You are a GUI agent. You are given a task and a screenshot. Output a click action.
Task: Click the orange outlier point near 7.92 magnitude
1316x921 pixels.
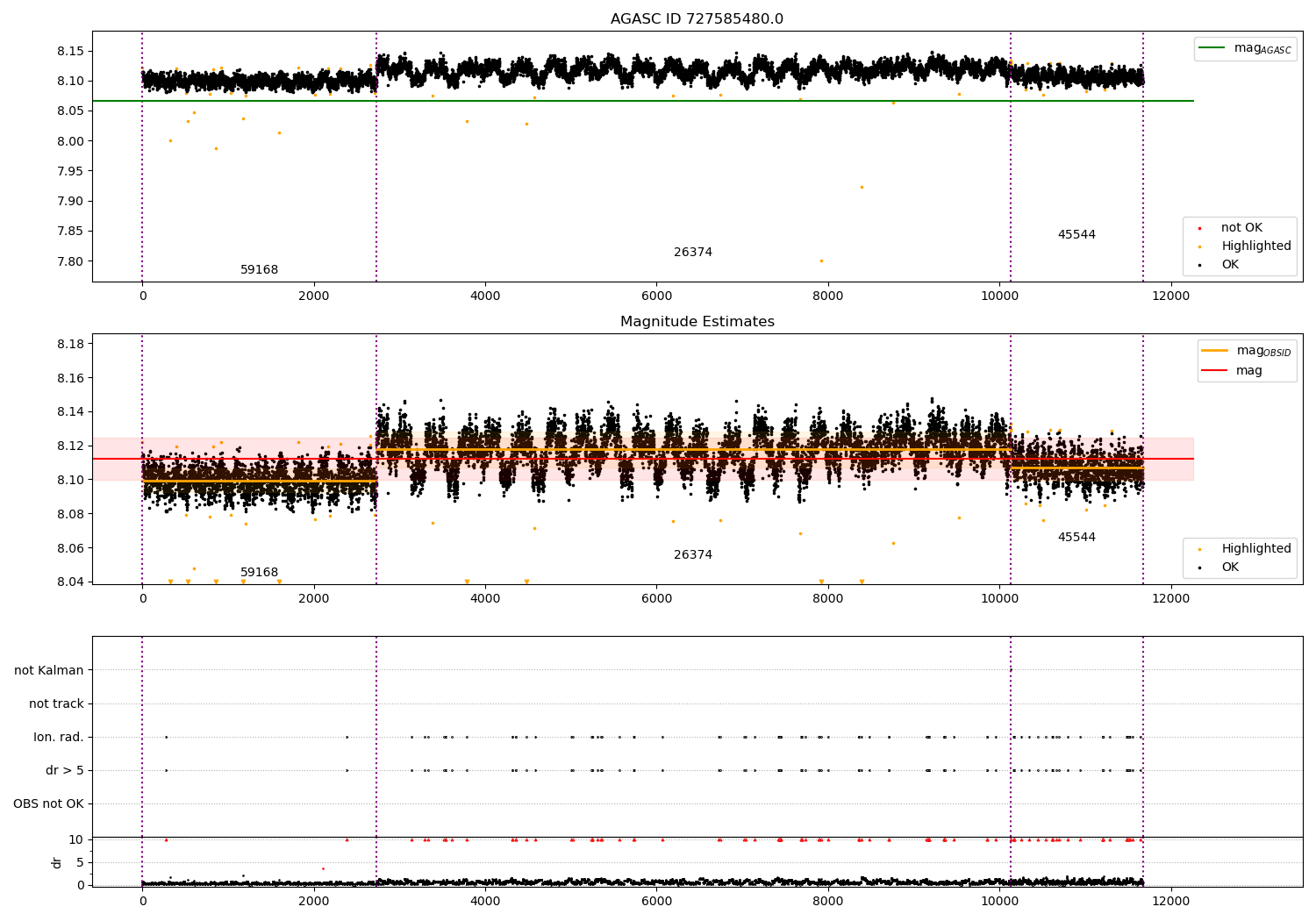pos(862,187)
